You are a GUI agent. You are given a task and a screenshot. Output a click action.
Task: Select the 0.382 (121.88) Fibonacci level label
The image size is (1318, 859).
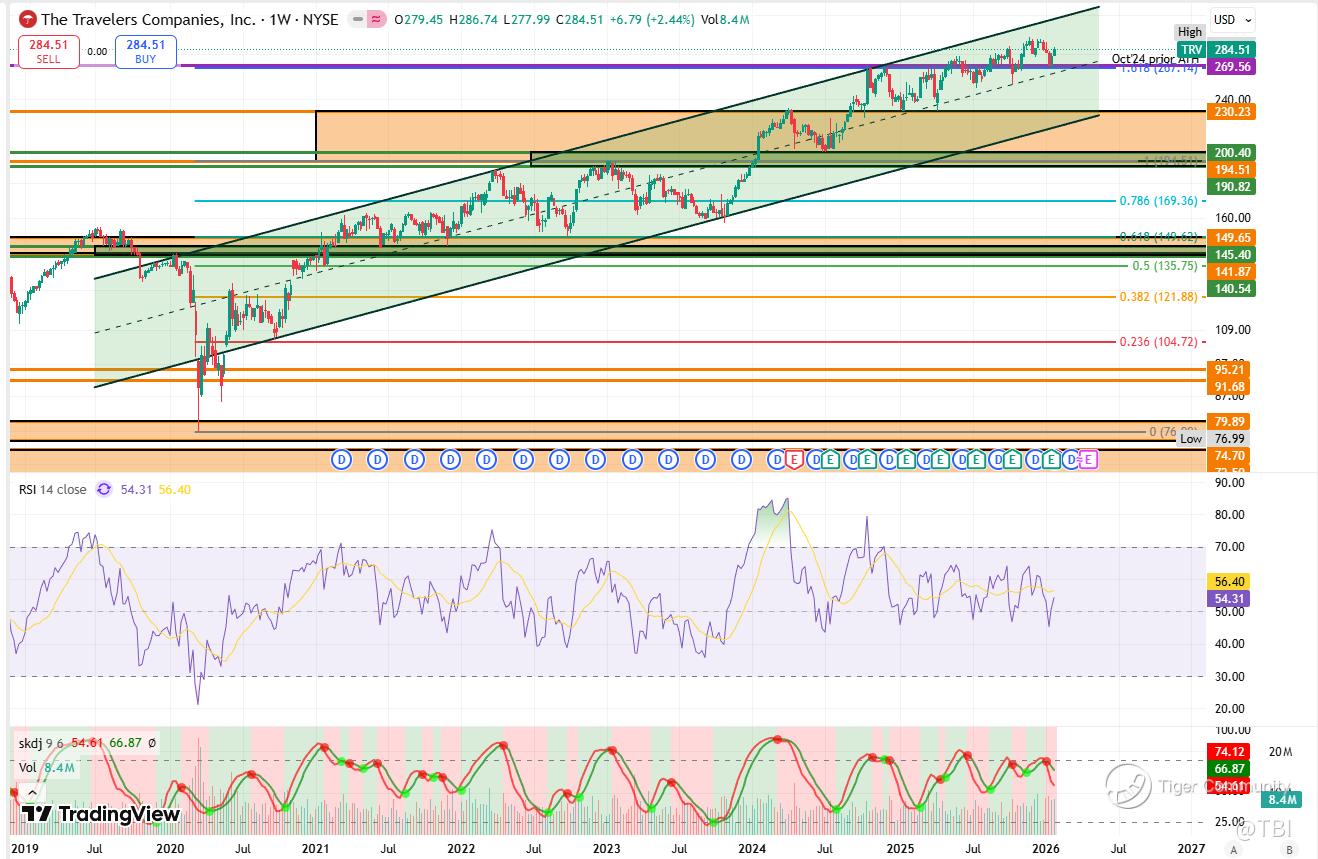(x=1158, y=297)
